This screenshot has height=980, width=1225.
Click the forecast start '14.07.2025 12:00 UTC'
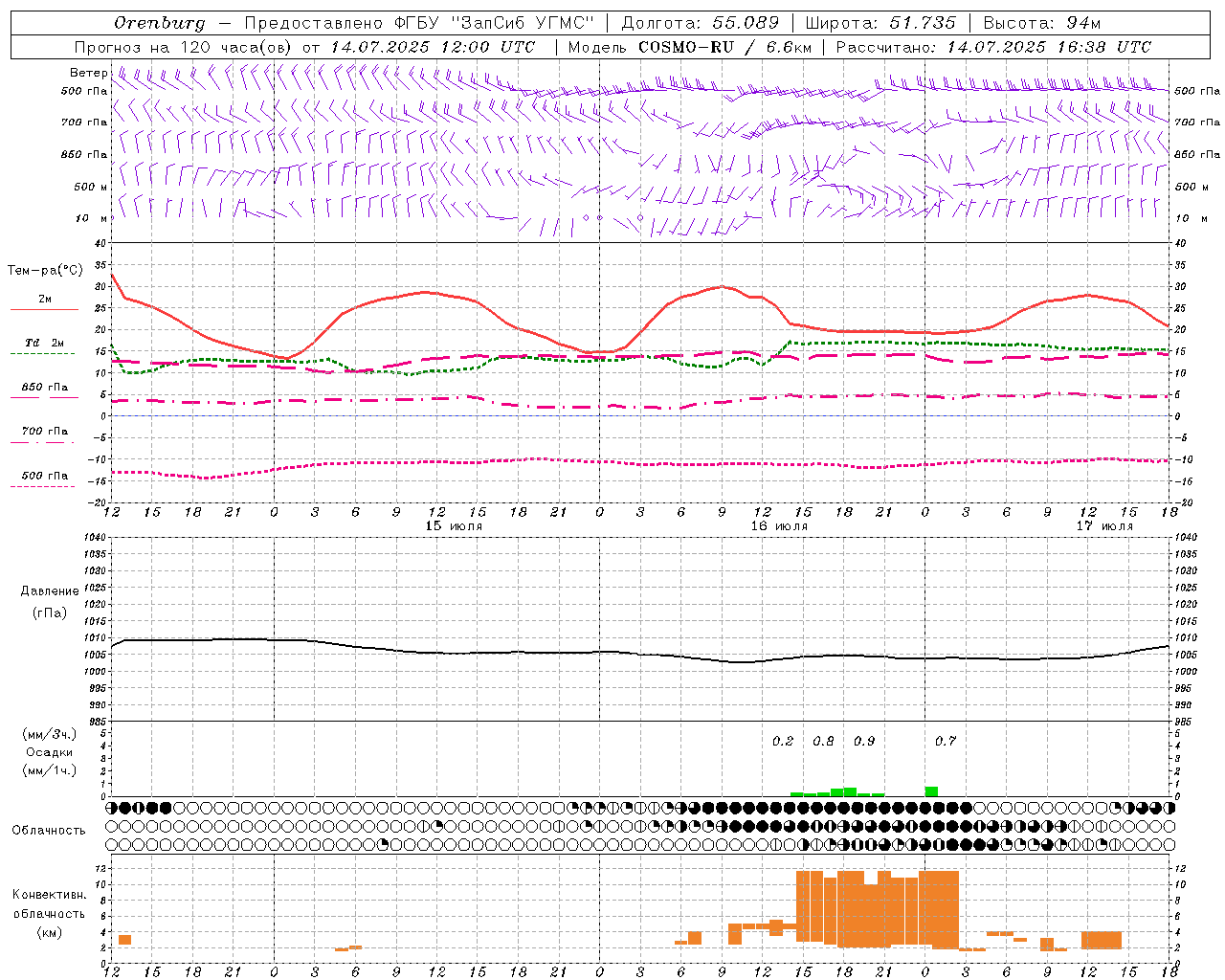coord(433,47)
